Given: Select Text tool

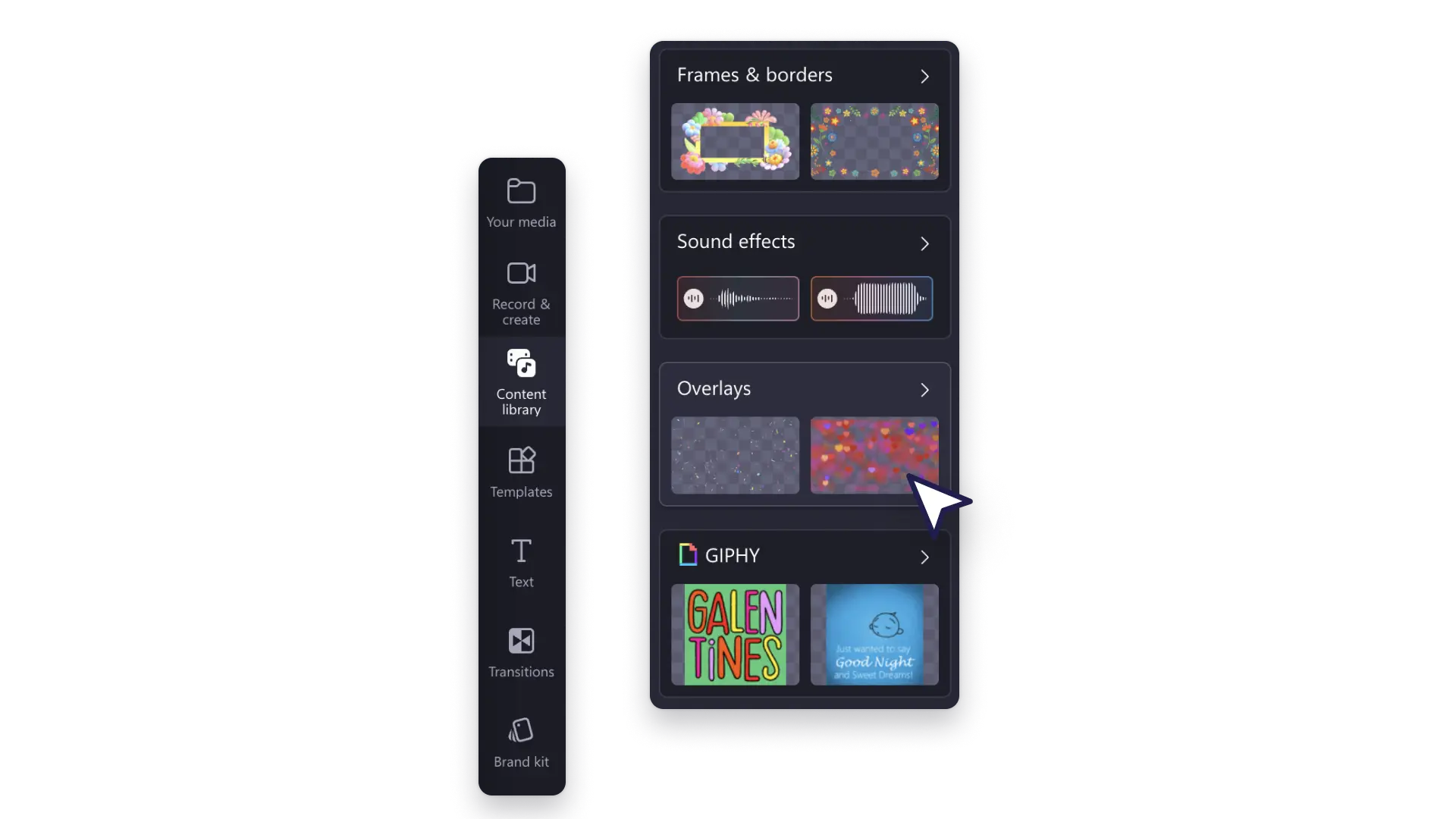Looking at the screenshot, I should pyautogui.click(x=521, y=563).
